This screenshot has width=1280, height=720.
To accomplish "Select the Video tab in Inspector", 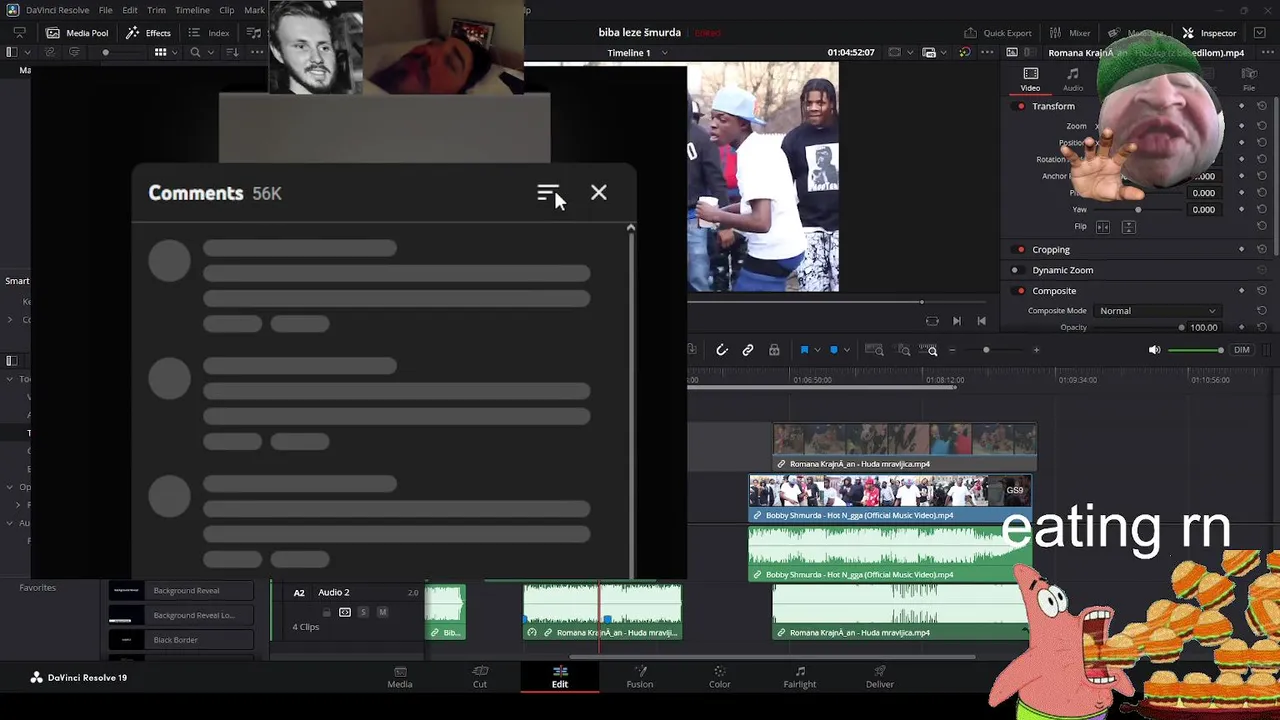I will [x=1030, y=80].
